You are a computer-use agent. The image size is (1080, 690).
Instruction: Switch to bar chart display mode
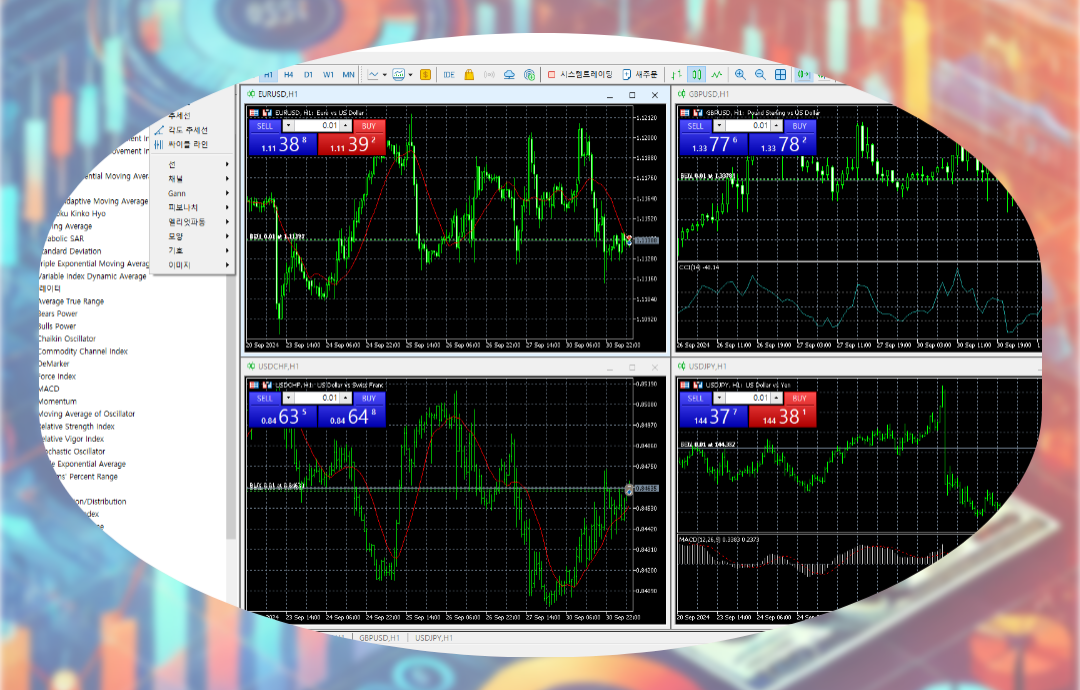pos(676,74)
